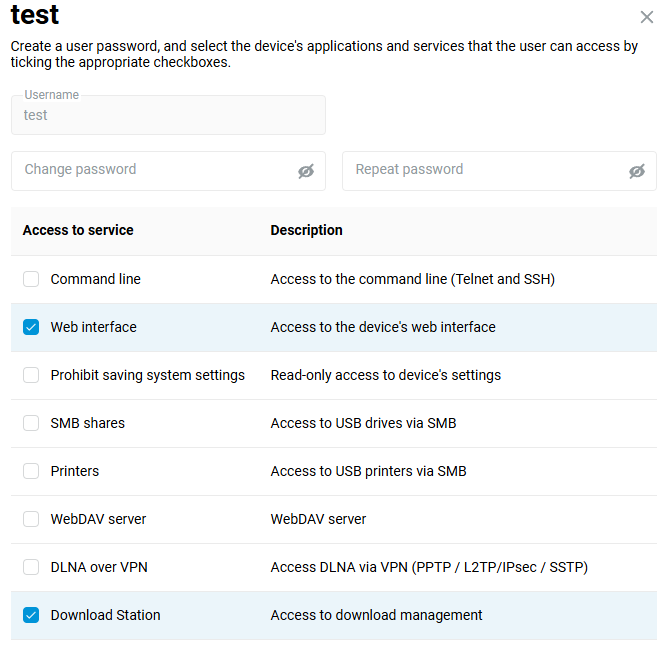Viewport: 667px width, 645px height.
Task: Click the Access to service column header
Action: pyautogui.click(x=78, y=230)
